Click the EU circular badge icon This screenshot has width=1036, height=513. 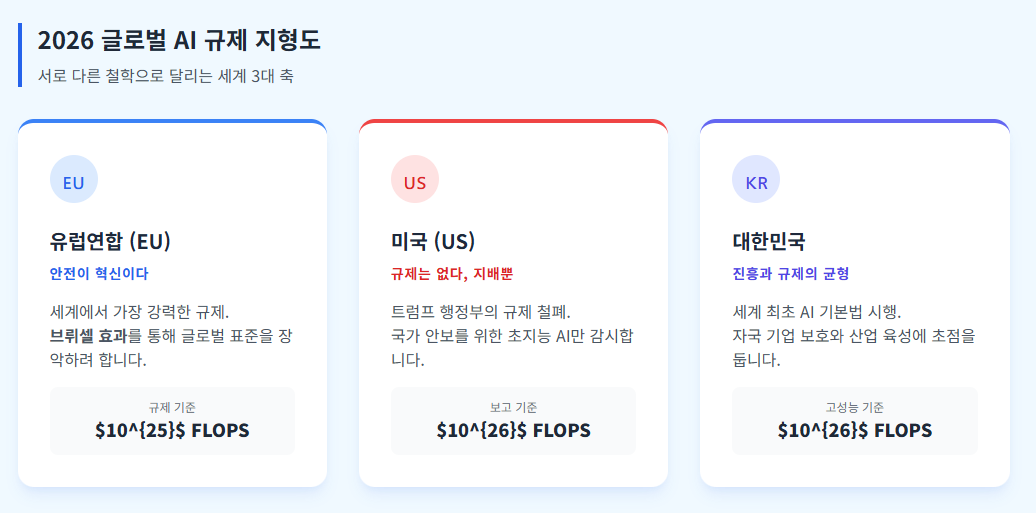(x=74, y=179)
